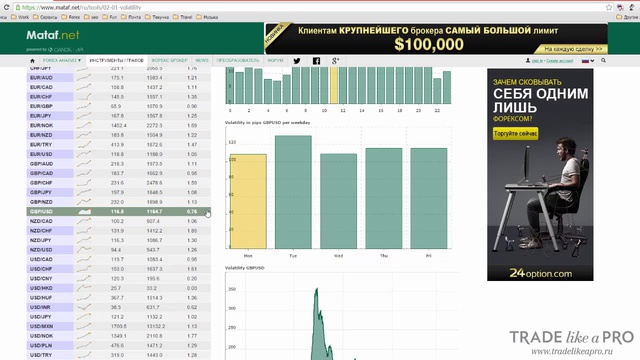
Task: Click the GBP/USD sparkline chart icon
Action: pyautogui.click(x=84, y=211)
